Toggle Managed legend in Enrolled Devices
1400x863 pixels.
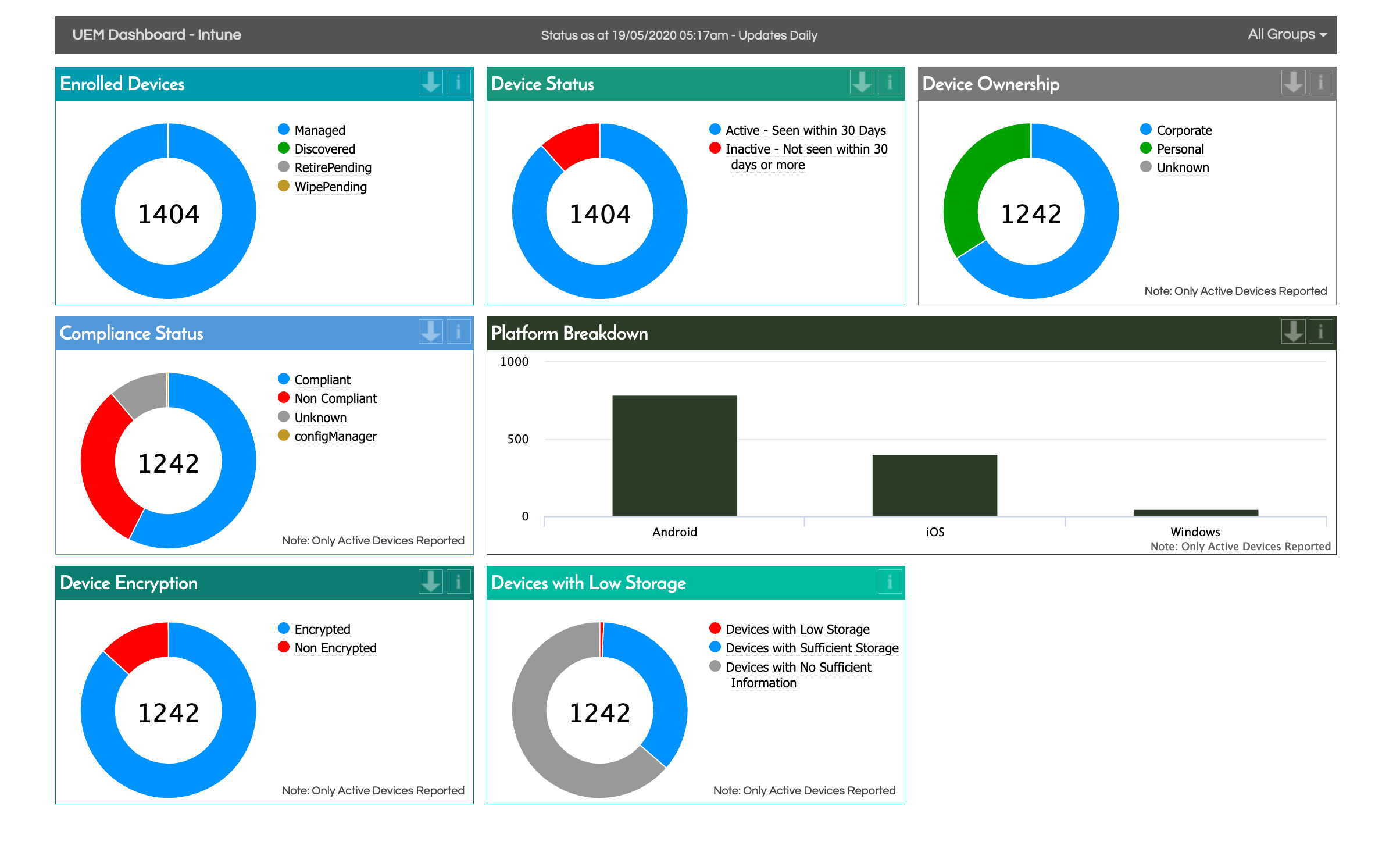pos(312,130)
